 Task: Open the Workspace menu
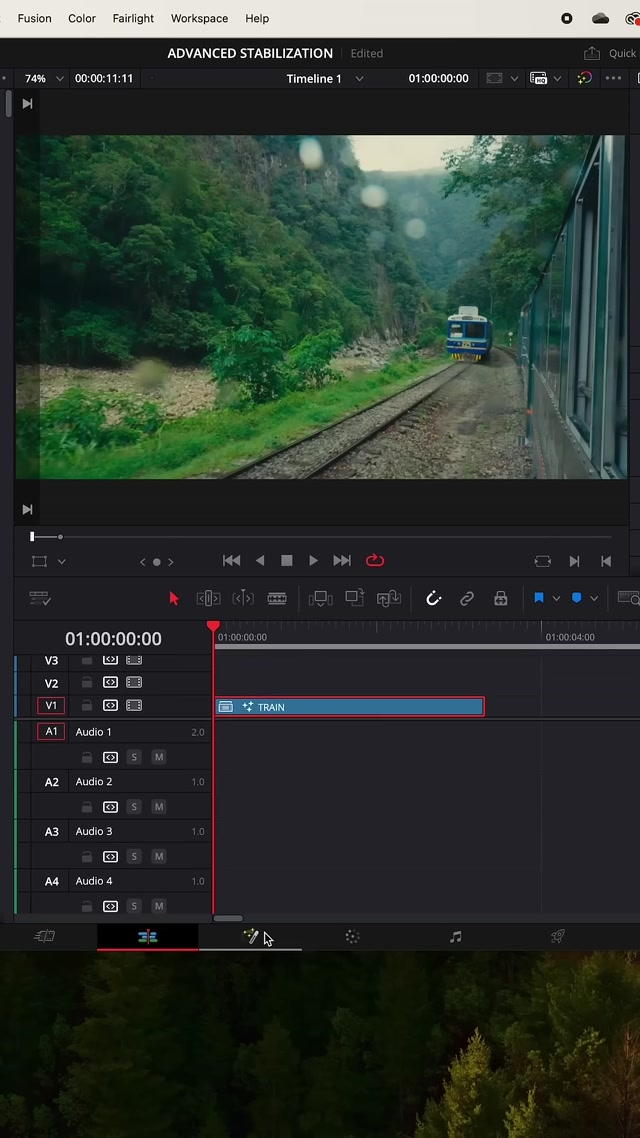(199, 18)
